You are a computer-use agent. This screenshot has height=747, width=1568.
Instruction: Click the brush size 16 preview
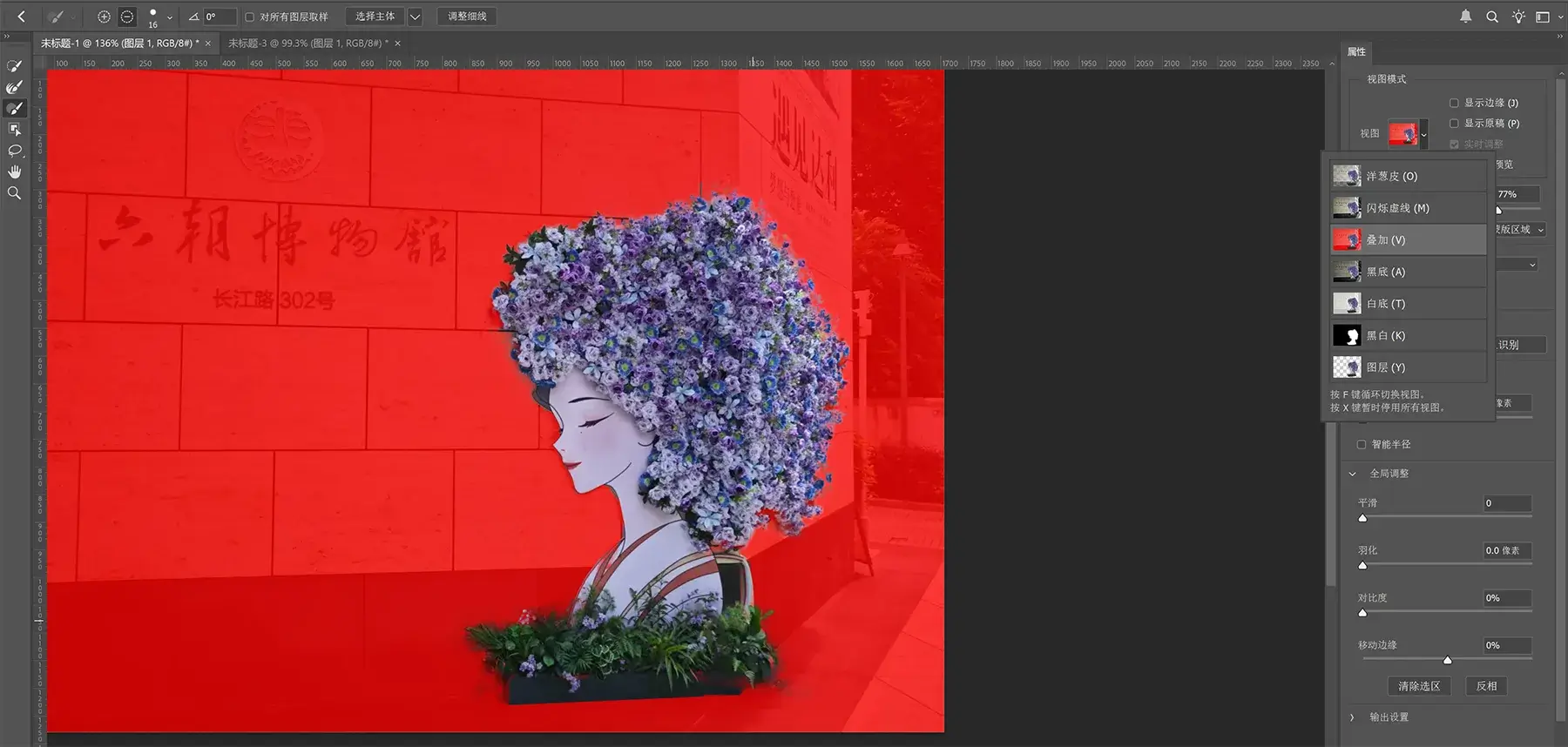click(x=152, y=17)
